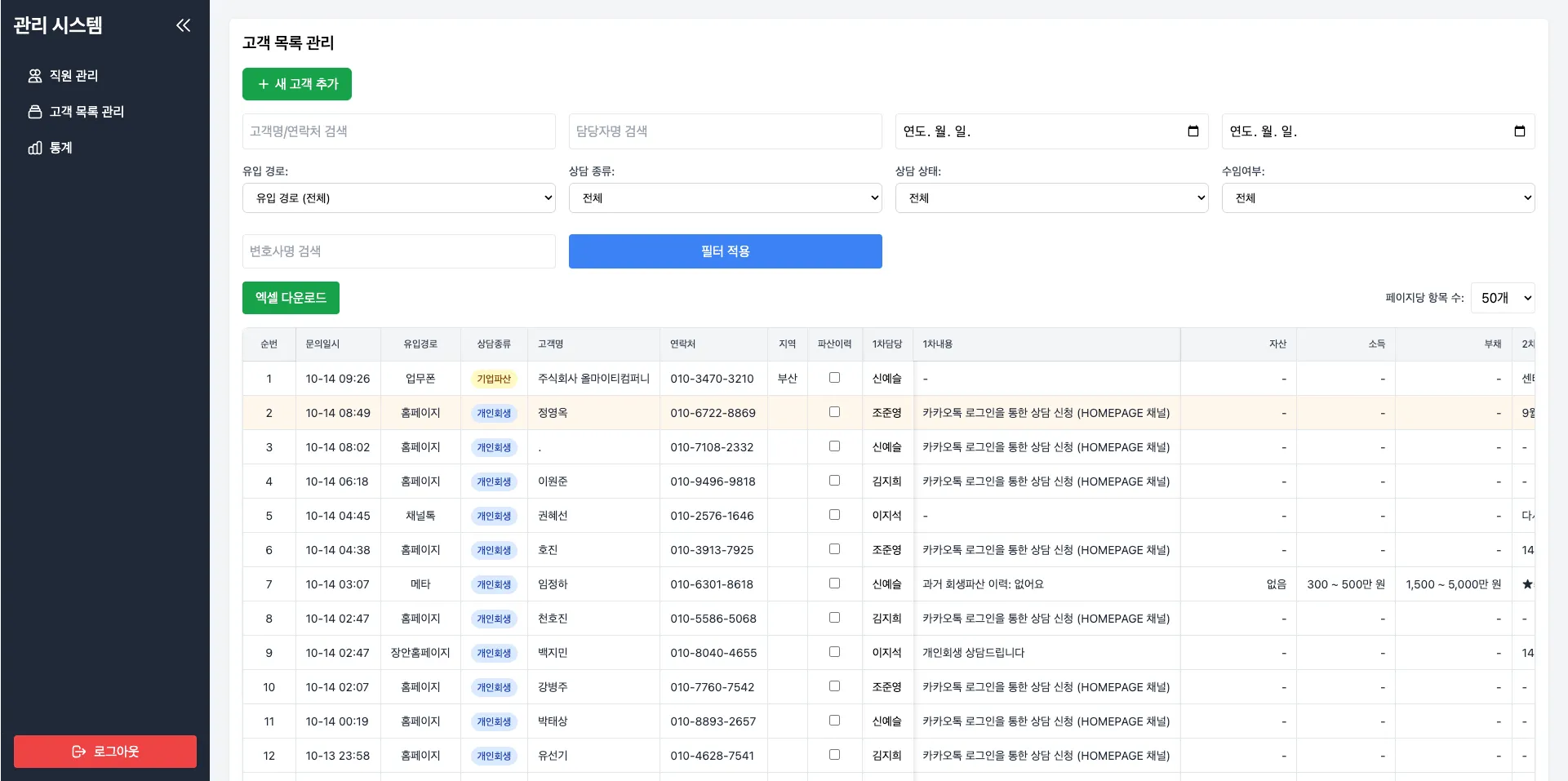1568x781 pixels.
Task: Click the 엑셀 다운로드 button
Action: [x=291, y=297]
